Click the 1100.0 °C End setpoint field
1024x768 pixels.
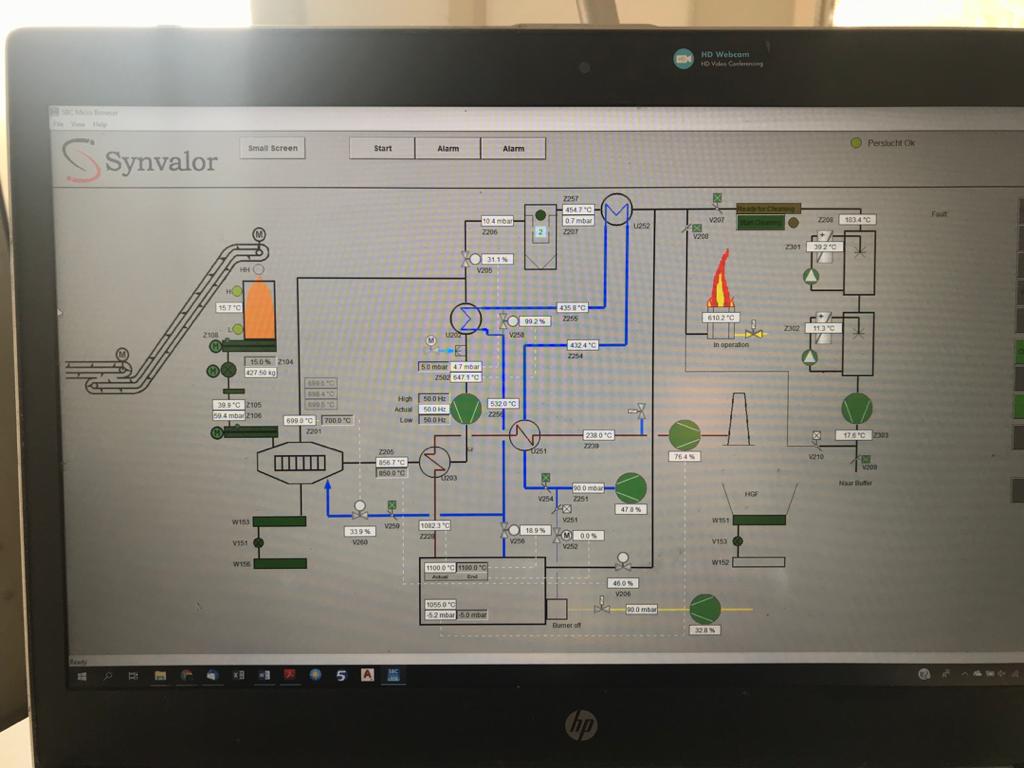tap(472, 568)
